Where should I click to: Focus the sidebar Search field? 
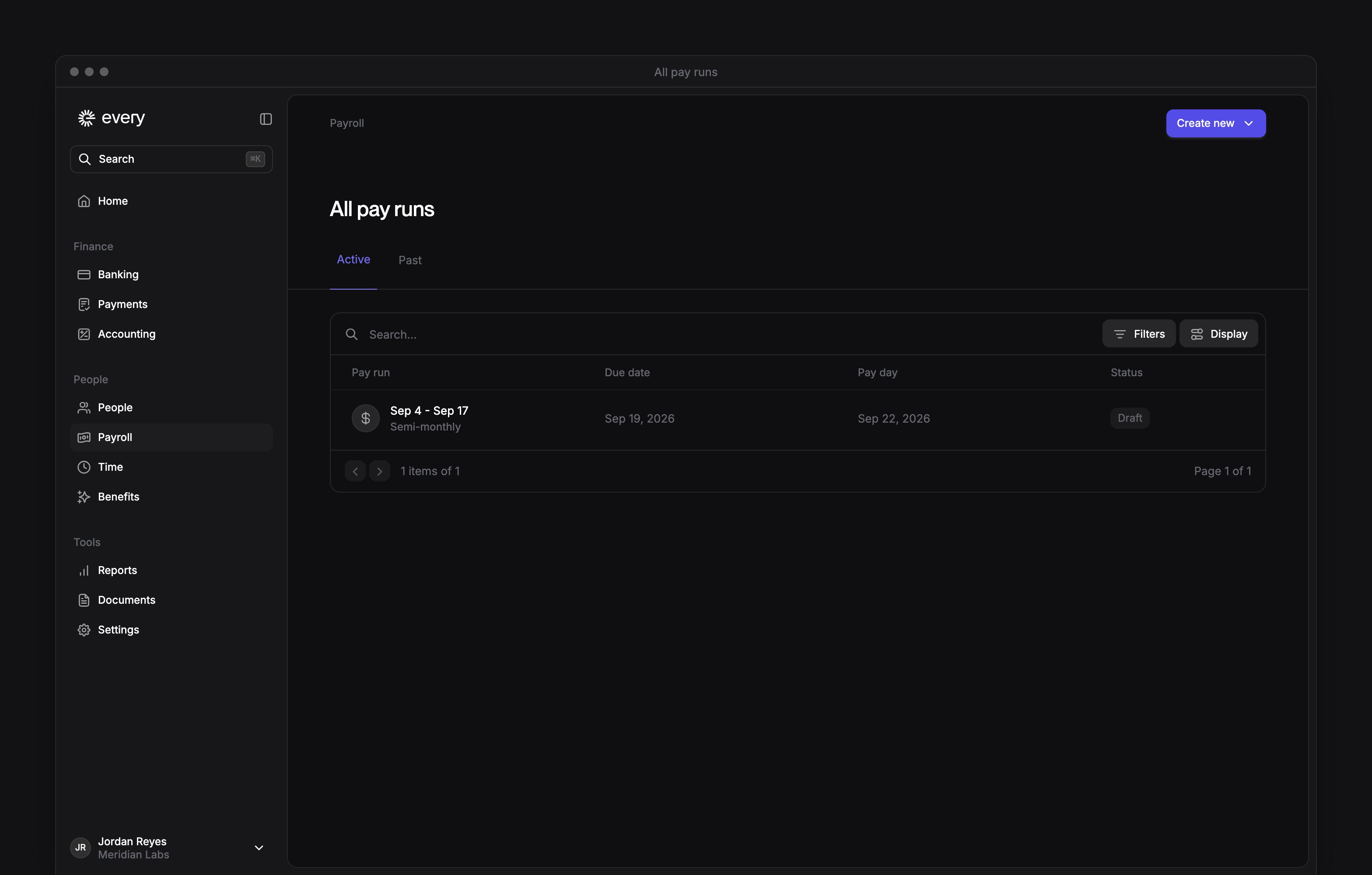pos(171,159)
